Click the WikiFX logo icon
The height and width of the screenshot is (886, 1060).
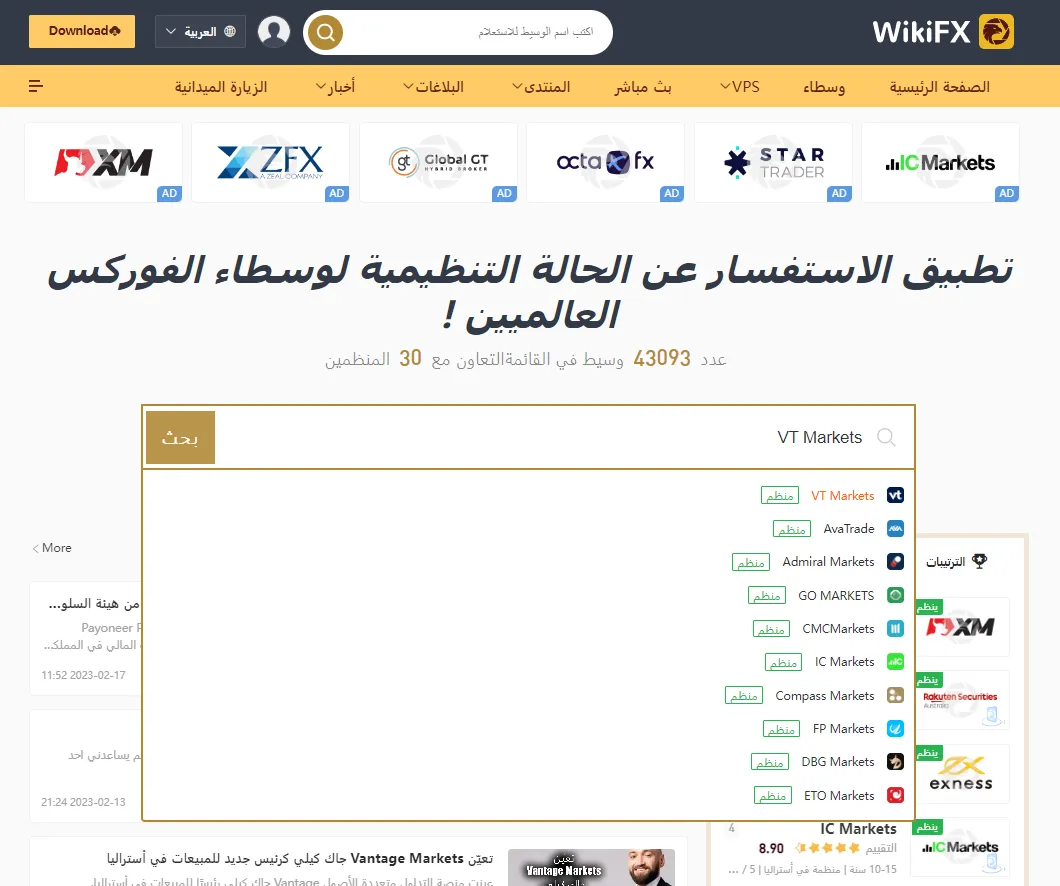[x=996, y=32]
